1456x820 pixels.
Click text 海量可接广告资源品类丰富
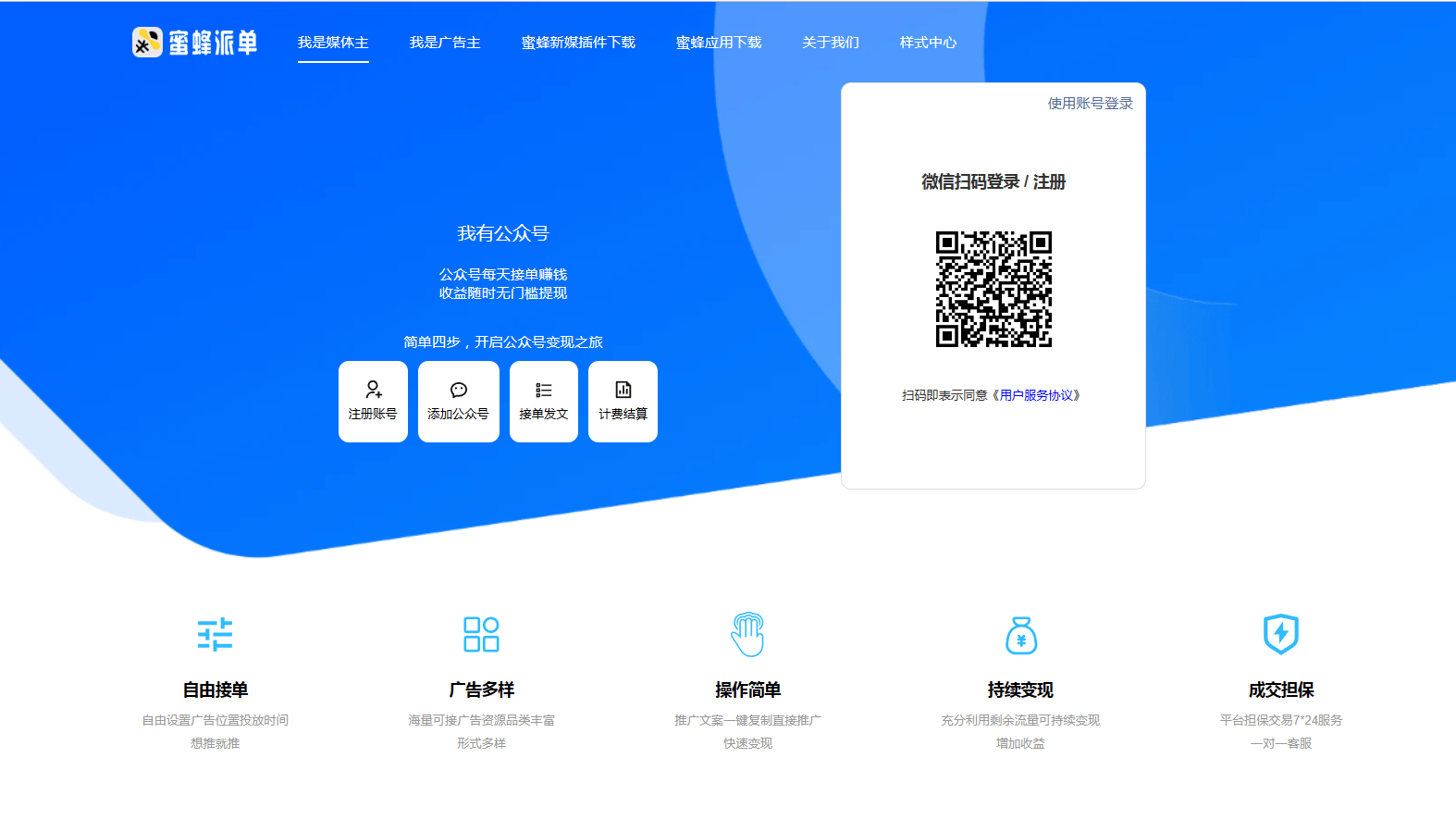click(x=481, y=720)
